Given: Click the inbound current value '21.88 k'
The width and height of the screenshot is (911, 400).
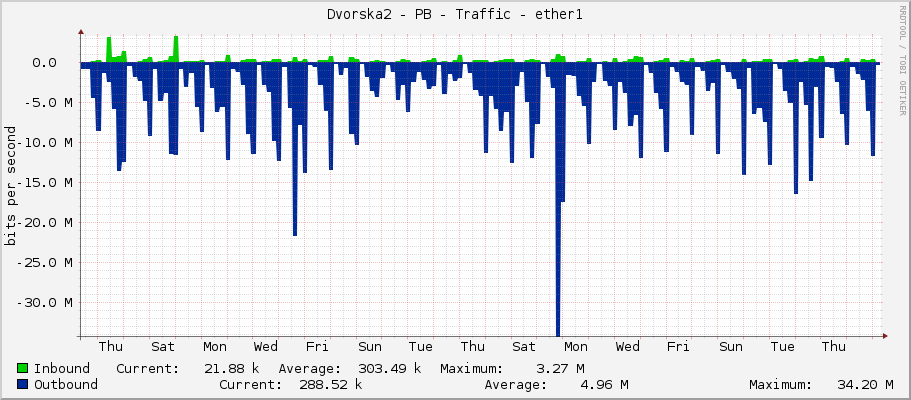Looking at the screenshot, I should [x=232, y=369].
